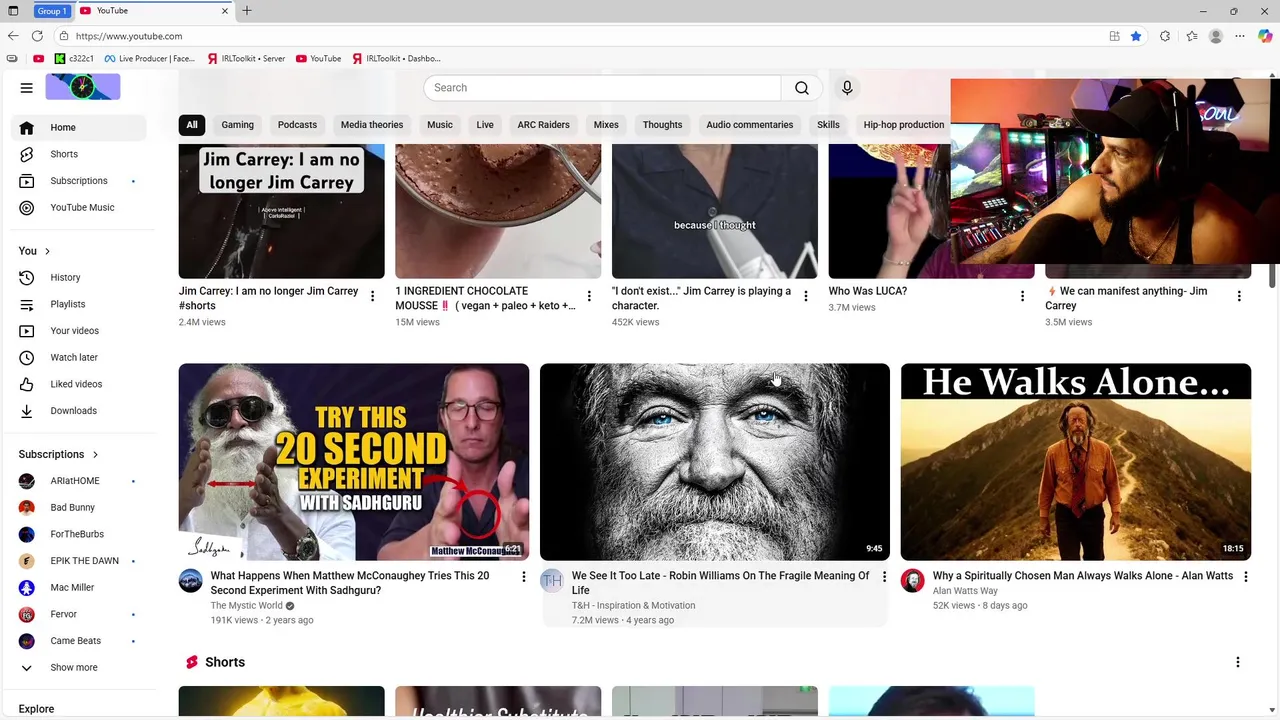The image size is (1280, 720).
Task: Expand the Subscriptions section chevron
Action: pos(95,454)
